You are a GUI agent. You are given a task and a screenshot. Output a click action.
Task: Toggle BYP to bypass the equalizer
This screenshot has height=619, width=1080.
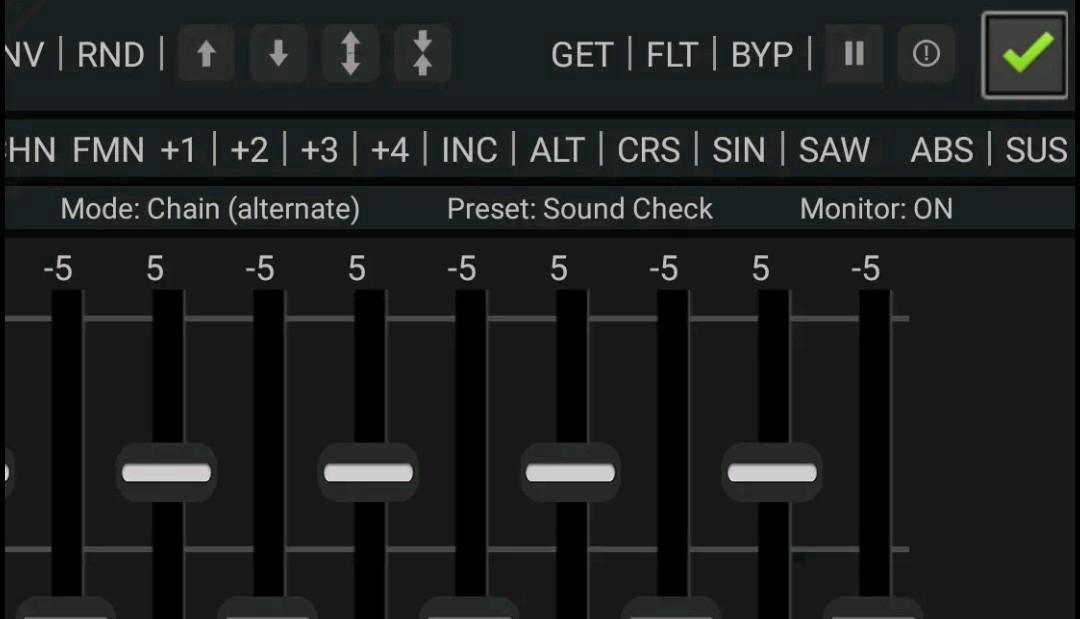pyautogui.click(x=762, y=55)
